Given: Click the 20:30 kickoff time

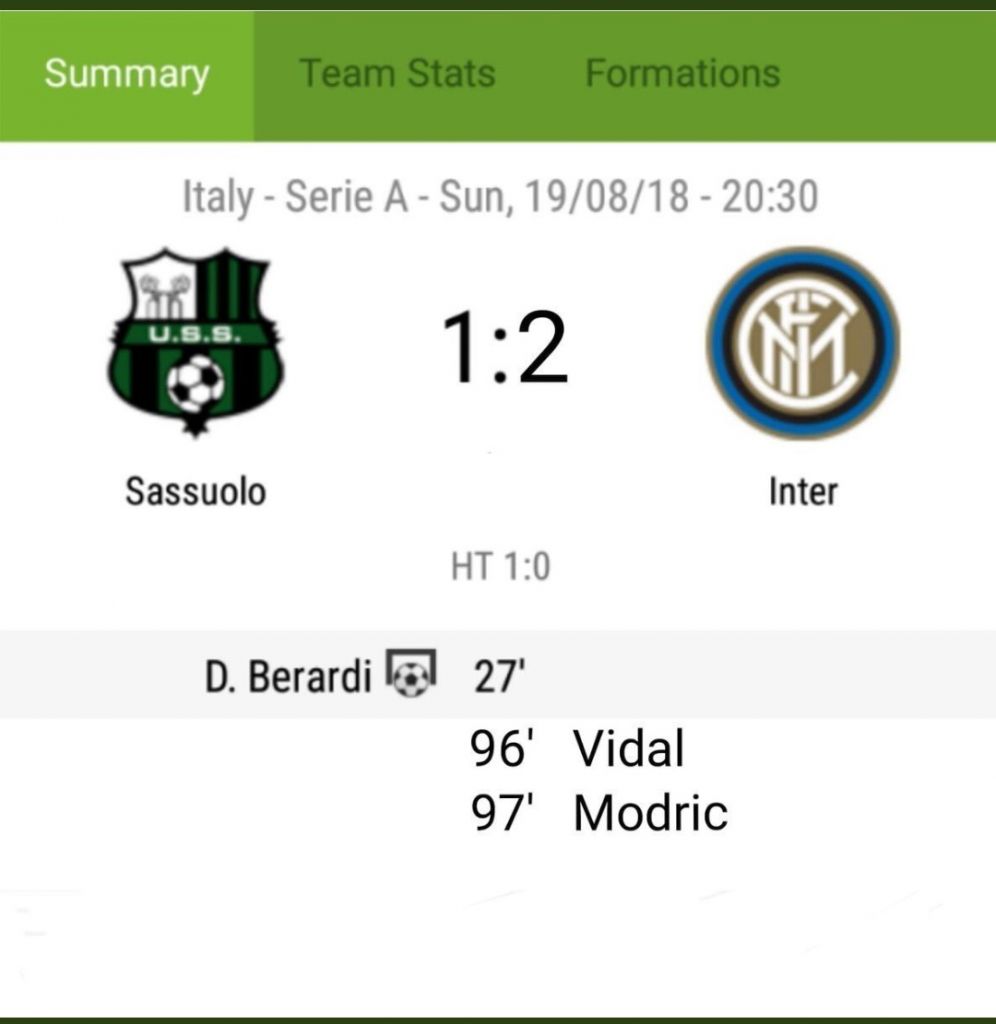Looking at the screenshot, I should (769, 197).
